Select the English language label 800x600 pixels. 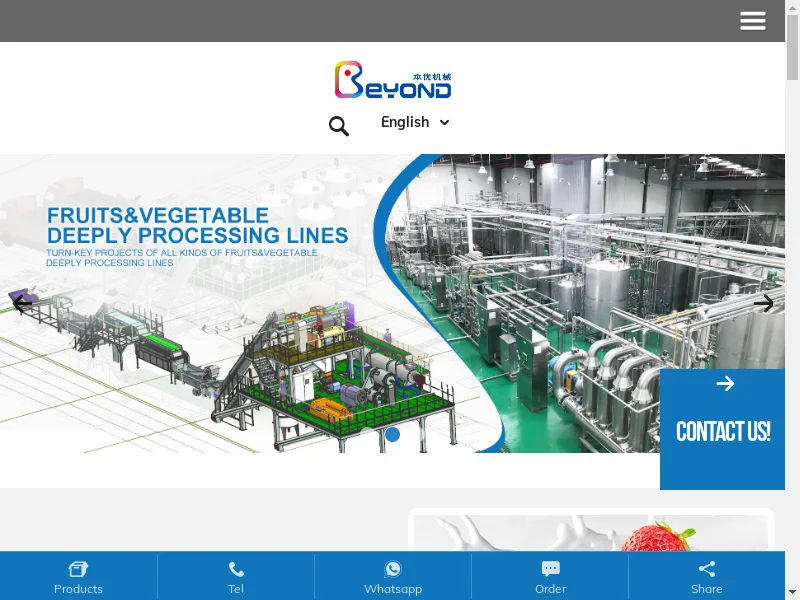coord(404,122)
